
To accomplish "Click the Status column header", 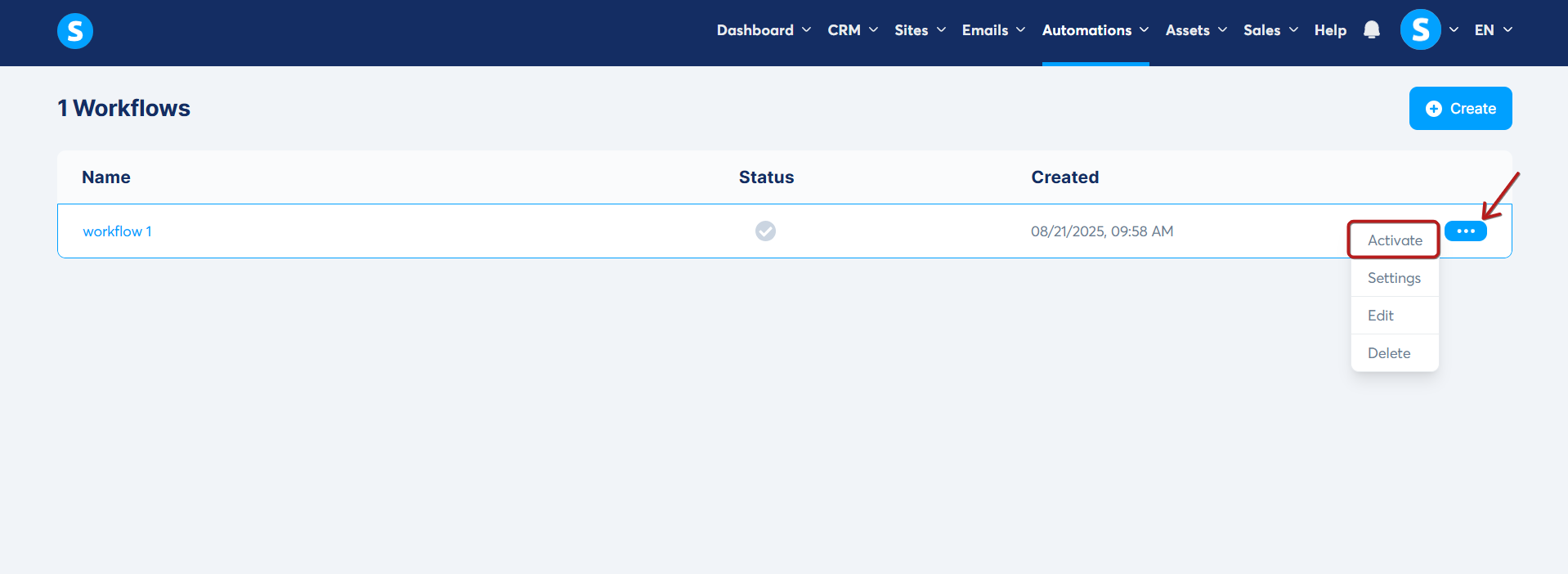I will pyautogui.click(x=766, y=177).
